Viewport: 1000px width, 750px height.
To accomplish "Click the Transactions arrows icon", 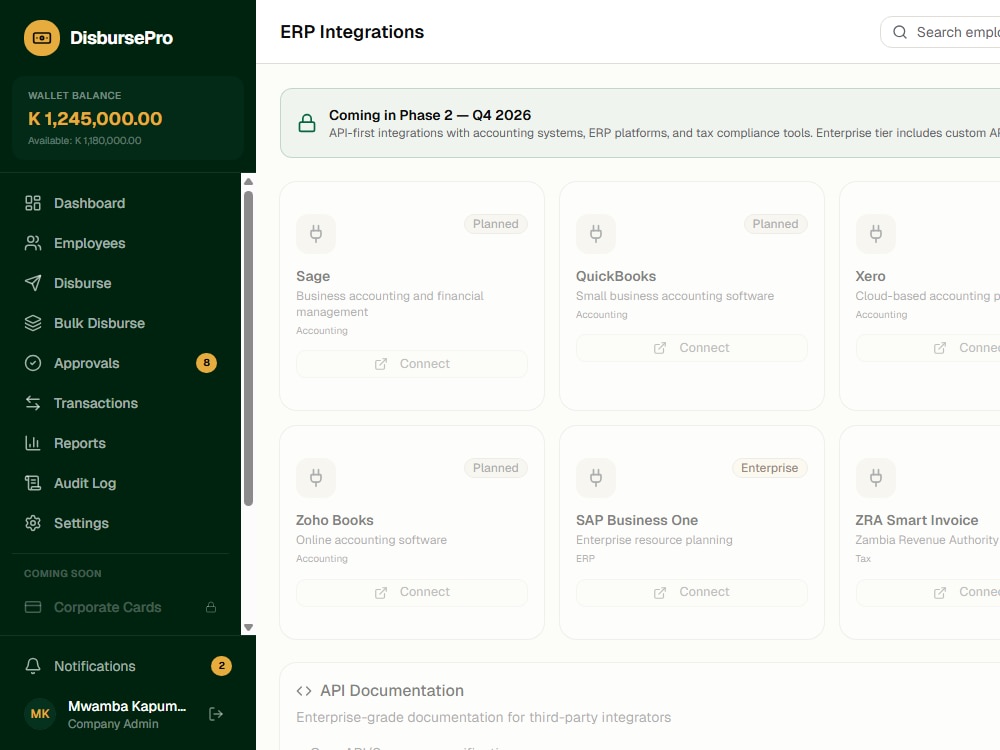I will pos(33,403).
